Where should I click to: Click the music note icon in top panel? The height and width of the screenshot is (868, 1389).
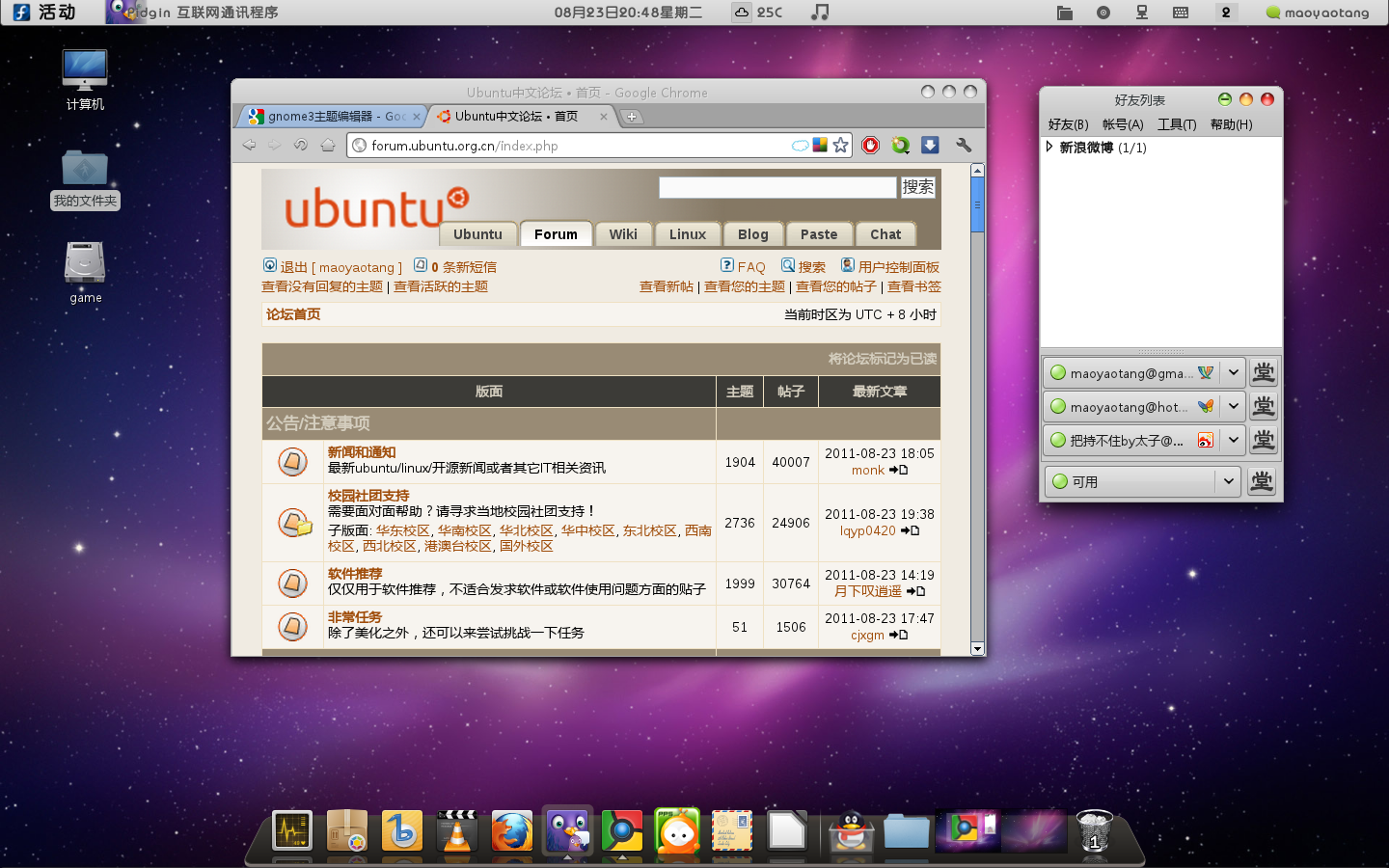point(820,13)
